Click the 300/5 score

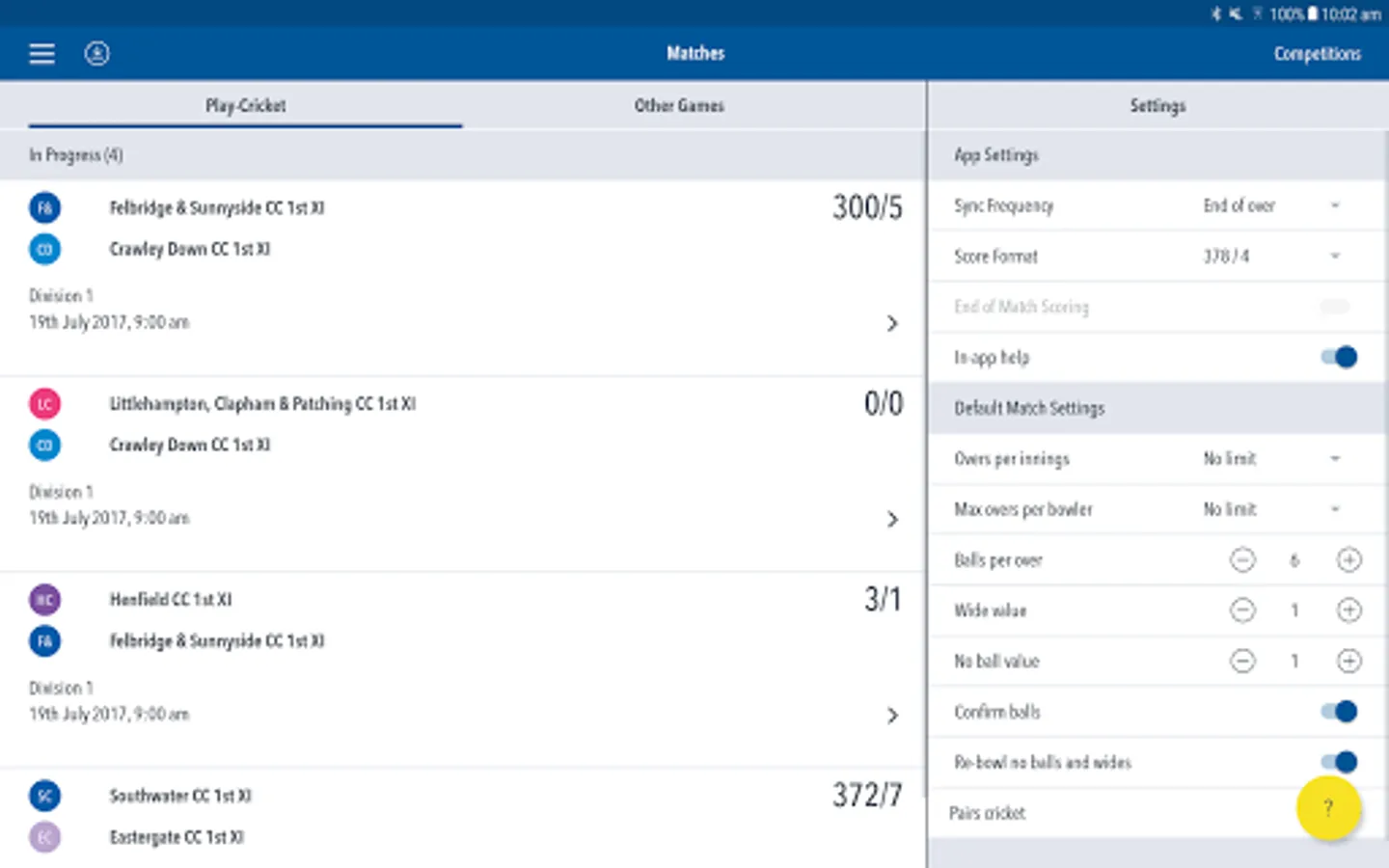[x=868, y=207]
